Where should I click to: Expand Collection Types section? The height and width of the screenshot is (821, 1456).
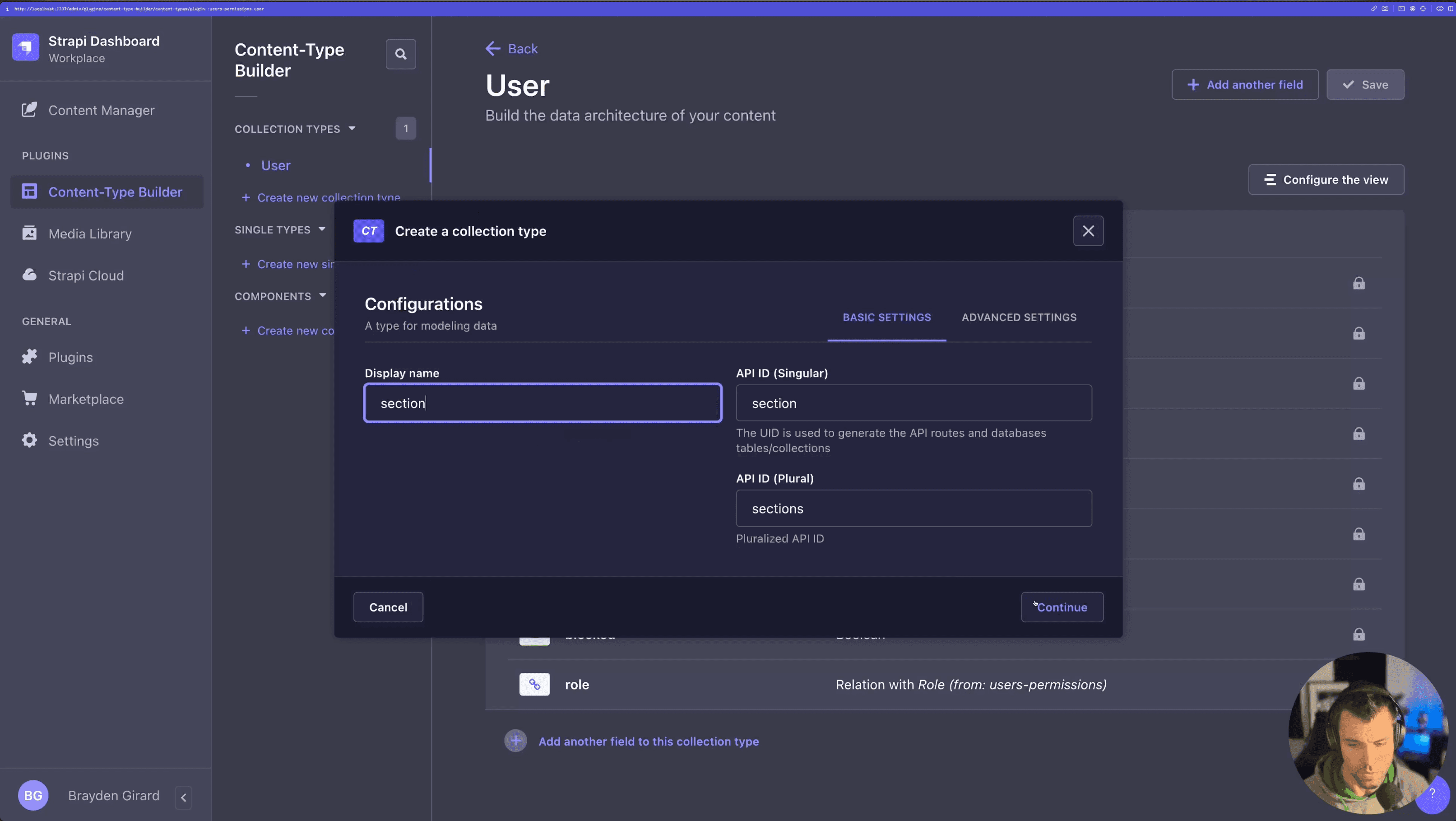(295, 129)
